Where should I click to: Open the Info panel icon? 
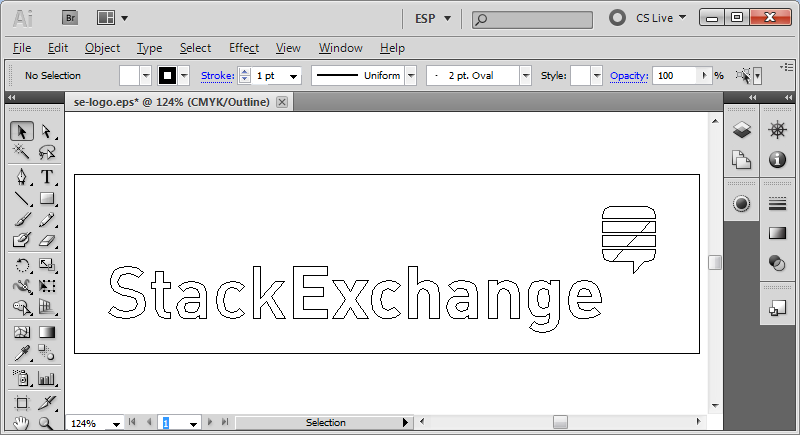(777, 160)
